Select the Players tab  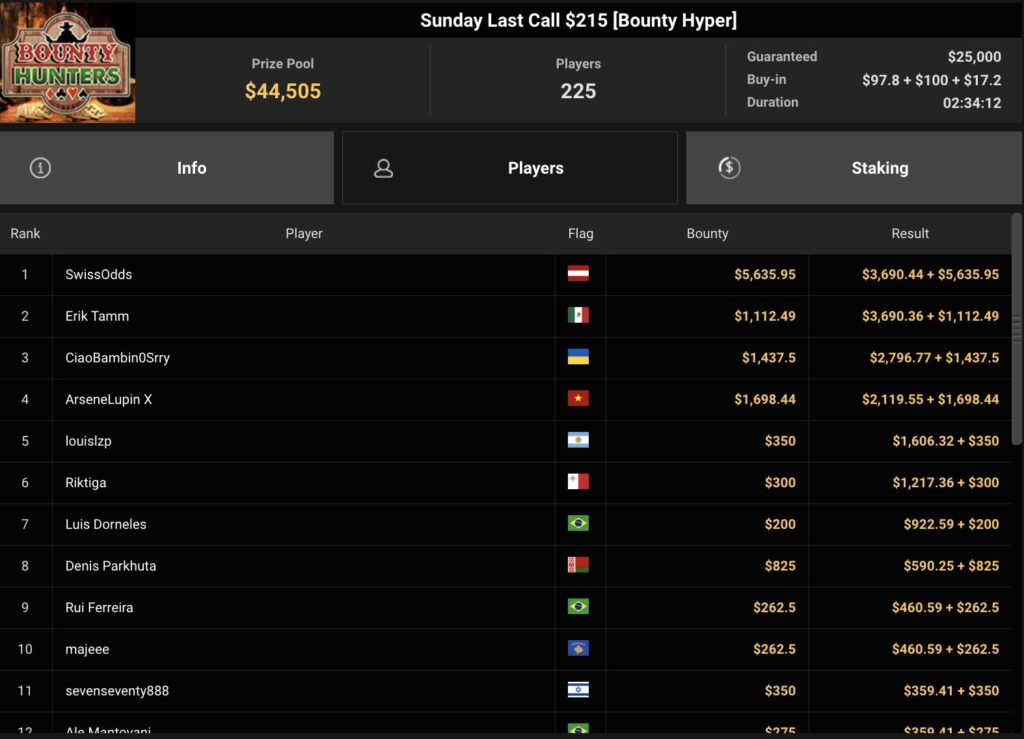coord(535,168)
